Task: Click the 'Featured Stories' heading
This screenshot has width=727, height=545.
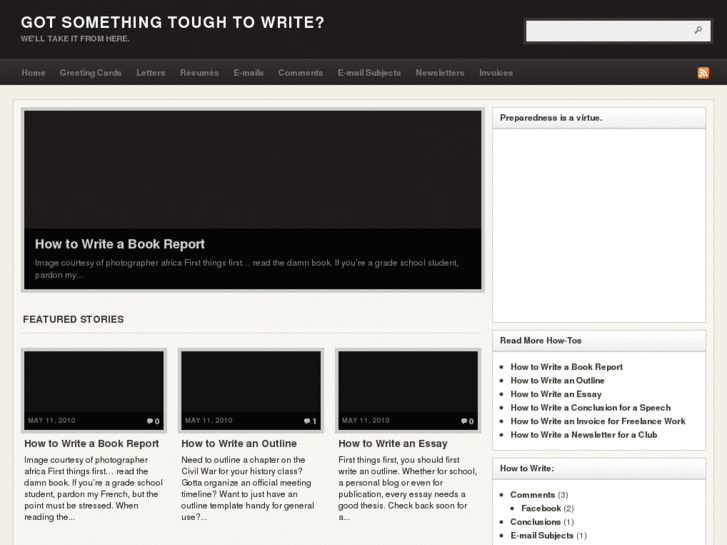Action: tap(73, 319)
